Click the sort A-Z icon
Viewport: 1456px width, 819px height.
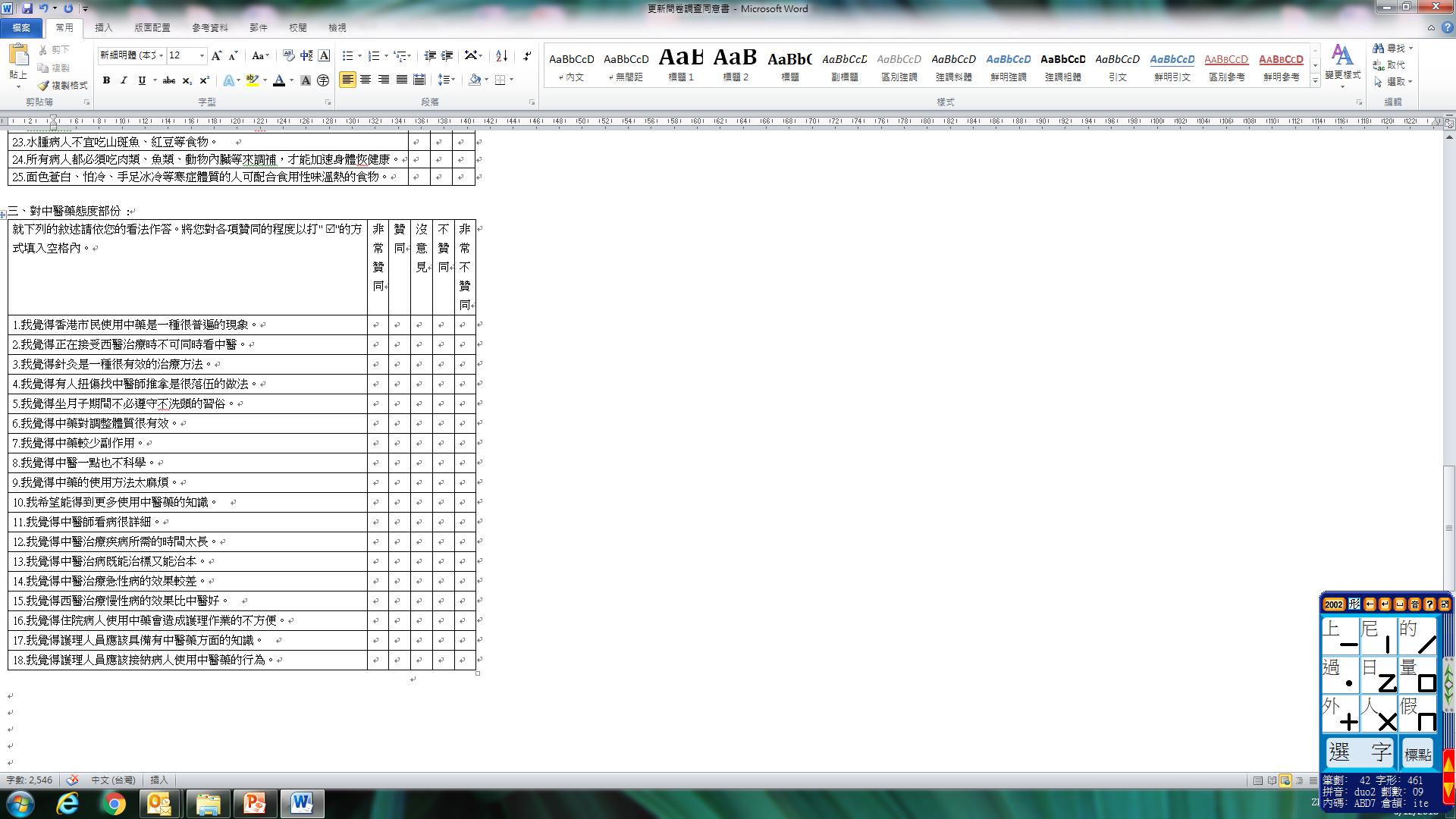(501, 56)
